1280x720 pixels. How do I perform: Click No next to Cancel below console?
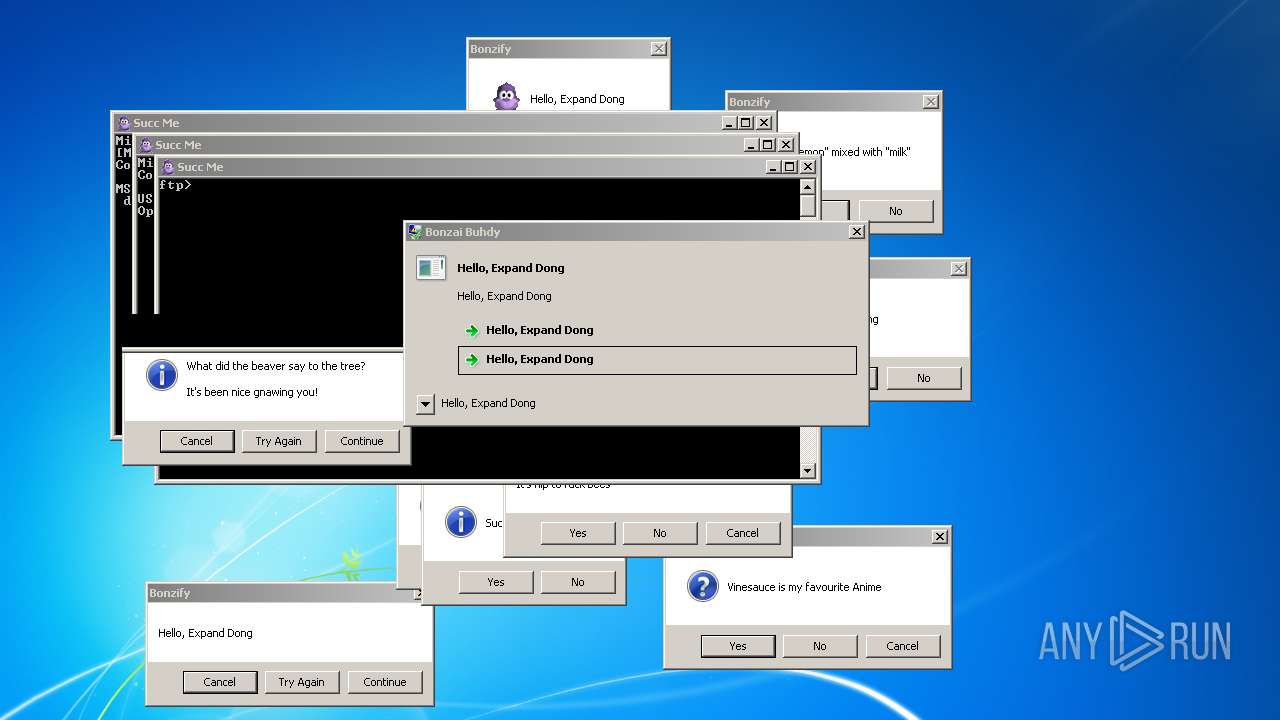(660, 533)
